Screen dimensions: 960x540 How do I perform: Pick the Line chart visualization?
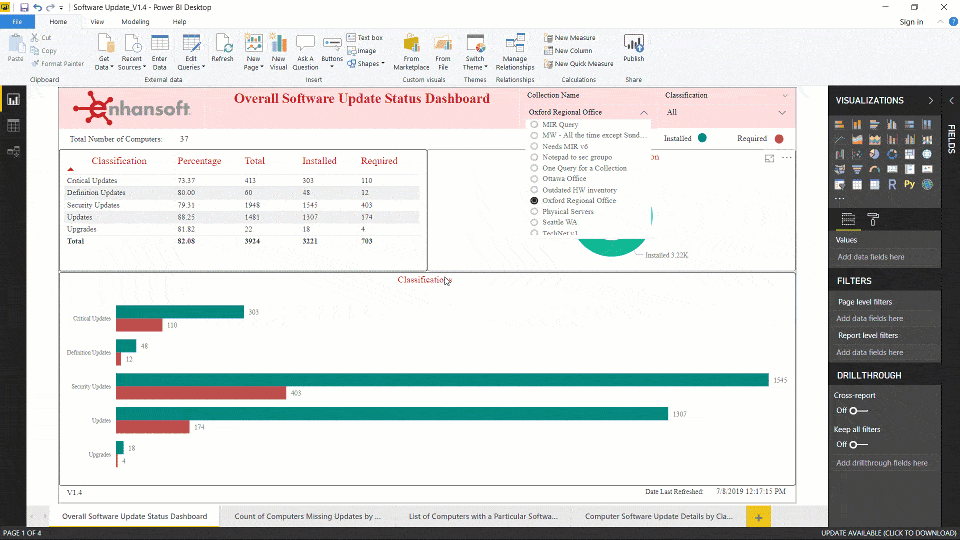click(839, 140)
